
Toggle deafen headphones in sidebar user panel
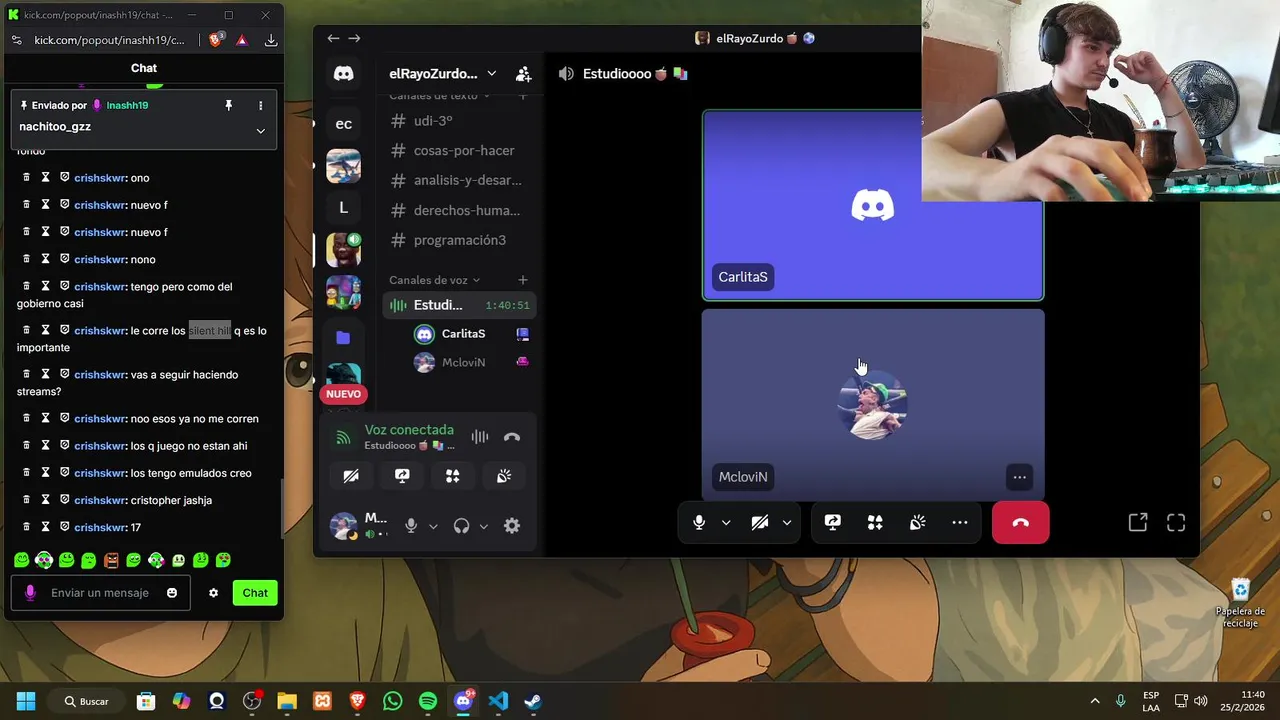tap(461, 526)
